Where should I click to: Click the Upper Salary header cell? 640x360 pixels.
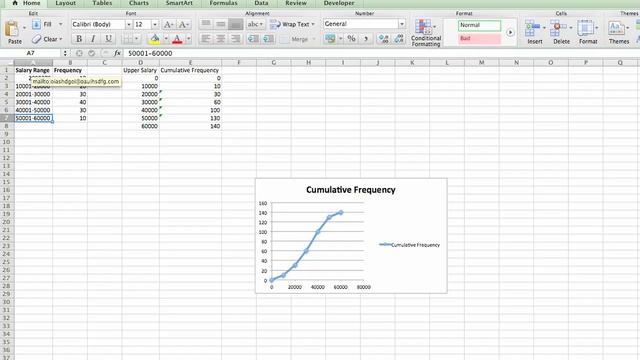coord(140,70)
